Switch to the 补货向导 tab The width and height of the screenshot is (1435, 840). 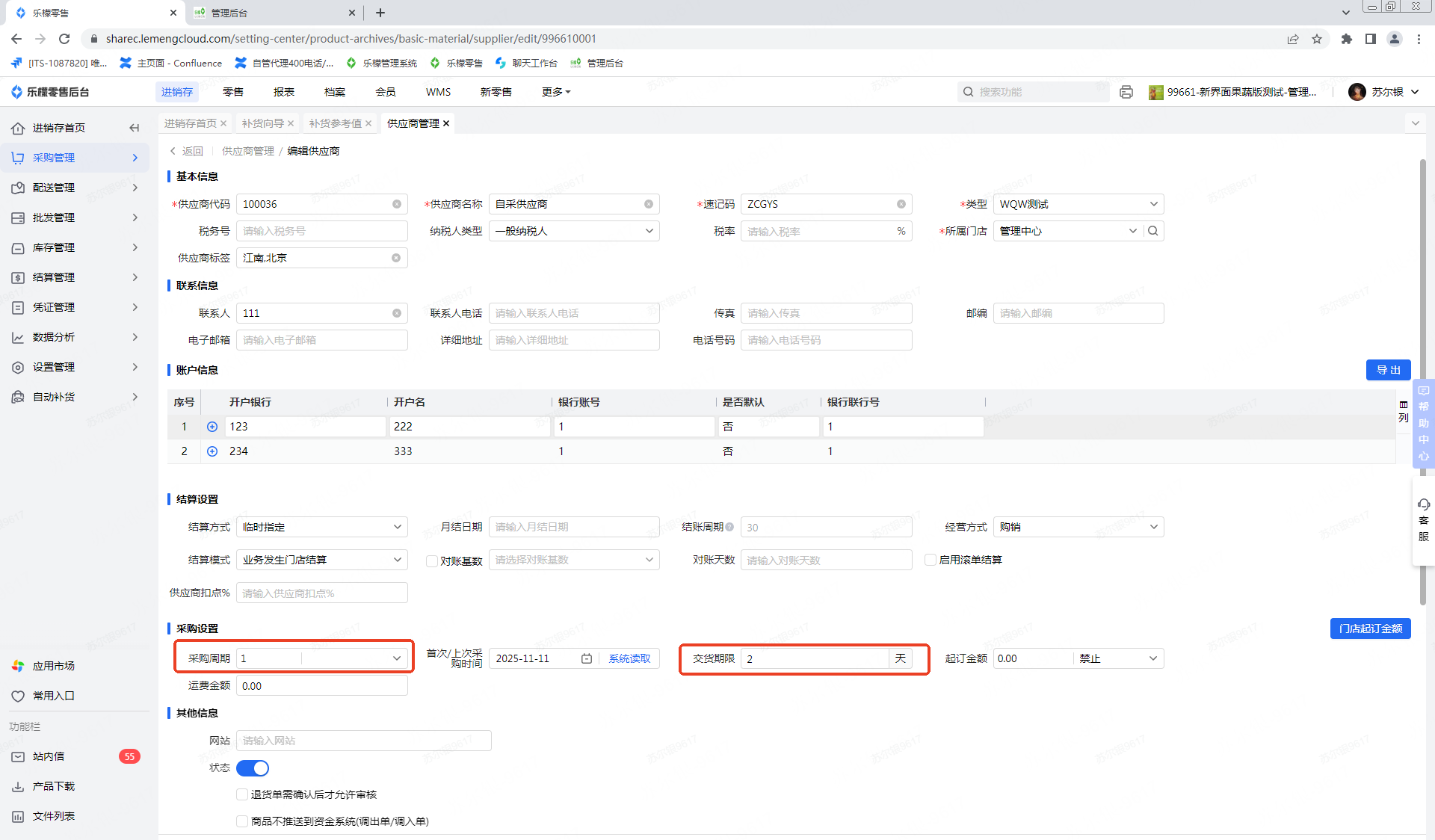click(262, 123)
